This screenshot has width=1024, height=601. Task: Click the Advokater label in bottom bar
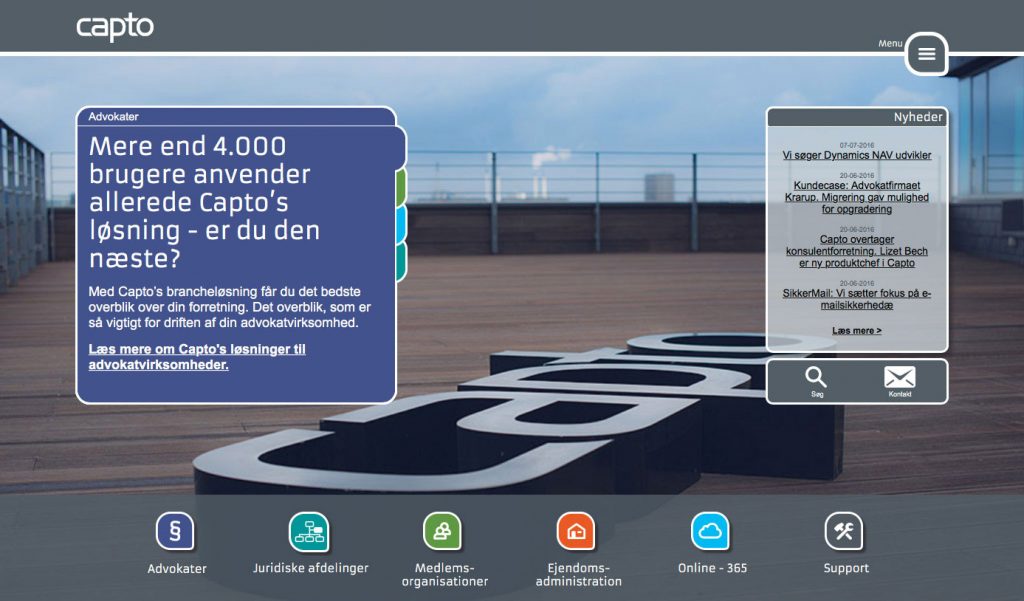(x=177, y=568)
